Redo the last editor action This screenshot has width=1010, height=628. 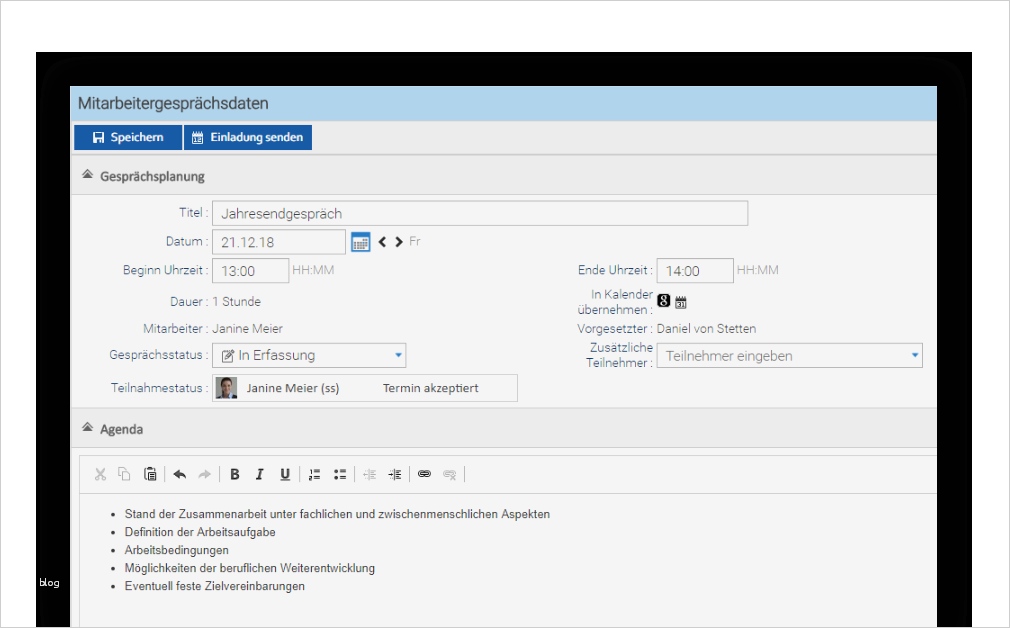point(205,475)
